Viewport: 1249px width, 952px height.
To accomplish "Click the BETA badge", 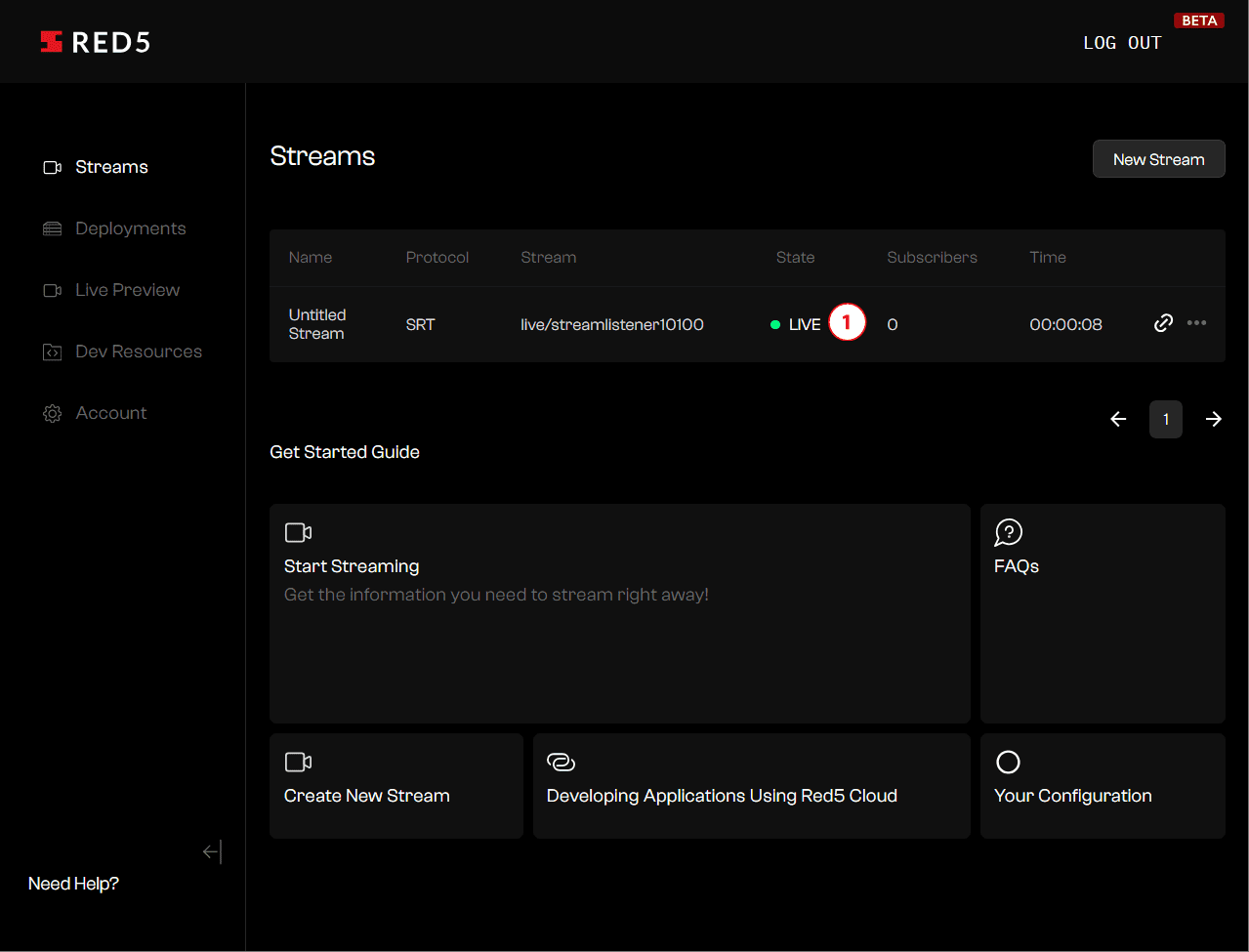I will [x=1199, y=21].
